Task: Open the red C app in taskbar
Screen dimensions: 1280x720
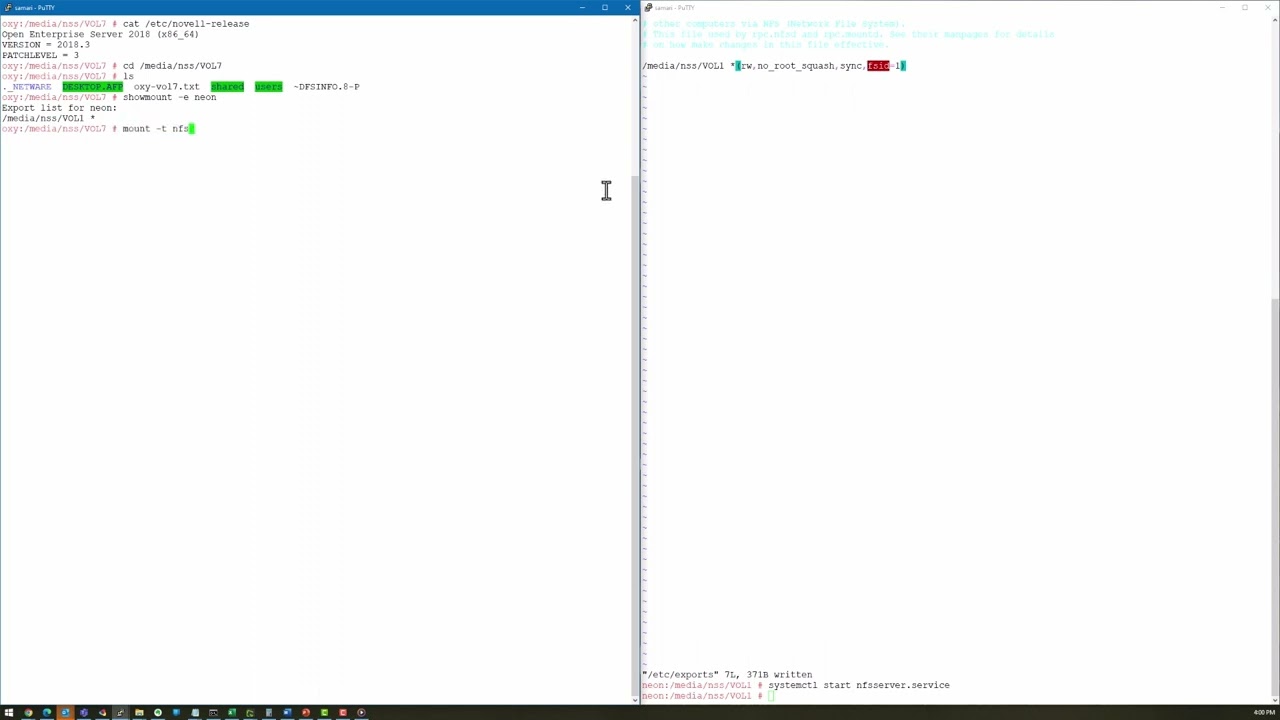Action: pyautogui.click(x=342, y=713)
